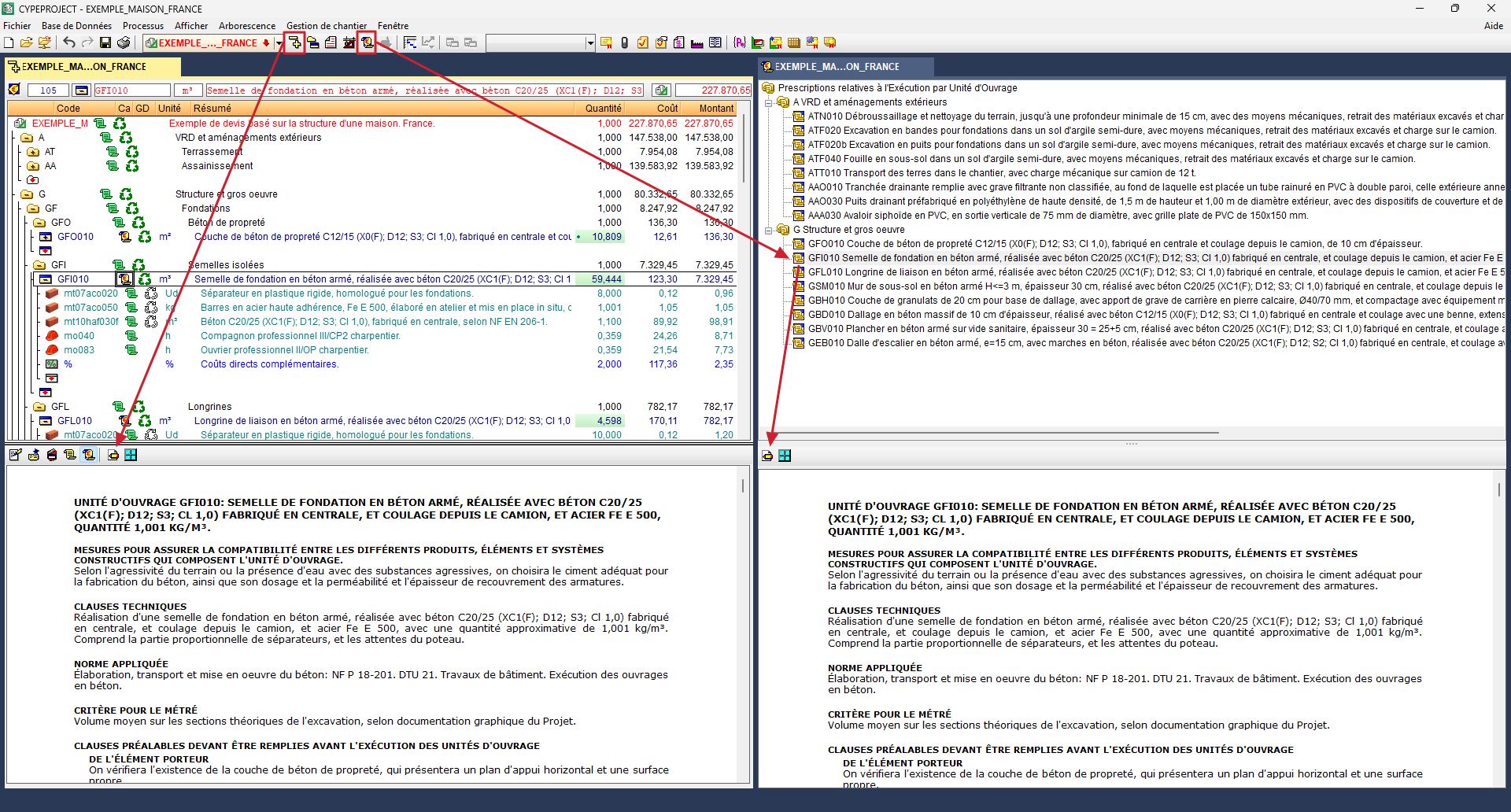Click the cyan grid icon in the lower left toolbar
1511x812 pixels.
coord(131,455)
